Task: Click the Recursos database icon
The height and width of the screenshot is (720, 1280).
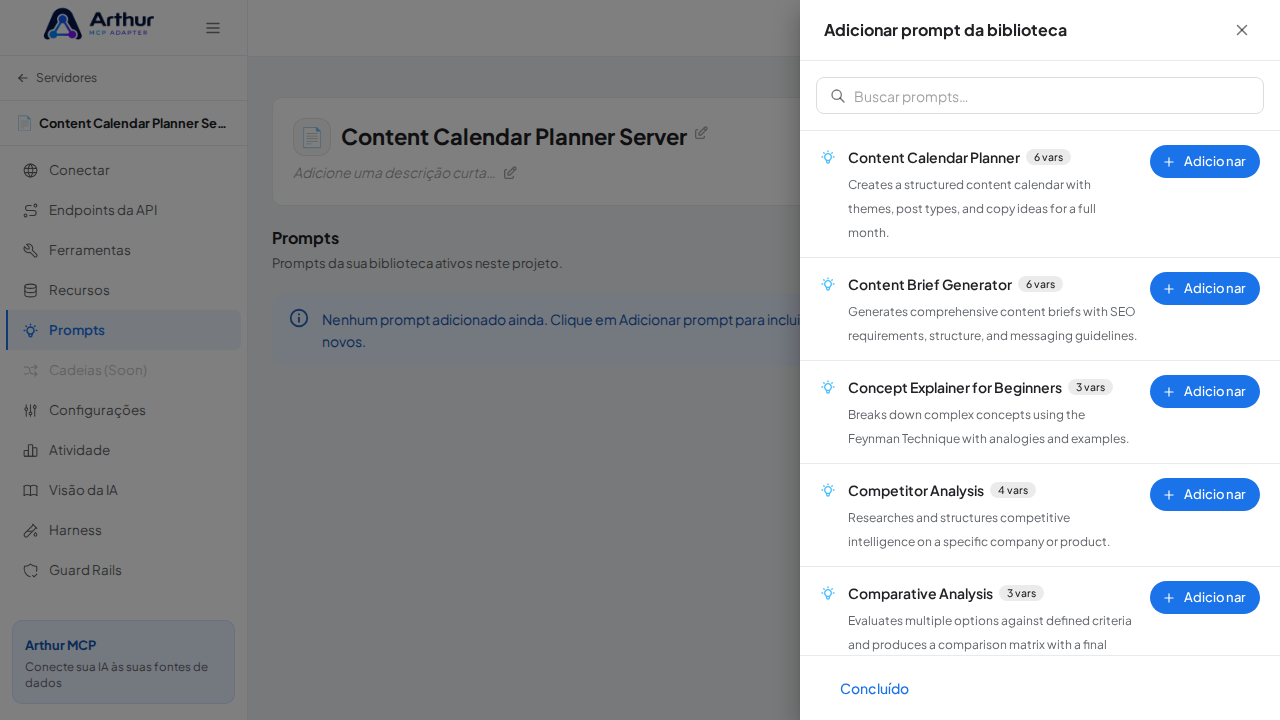Action: click(30, 290)
